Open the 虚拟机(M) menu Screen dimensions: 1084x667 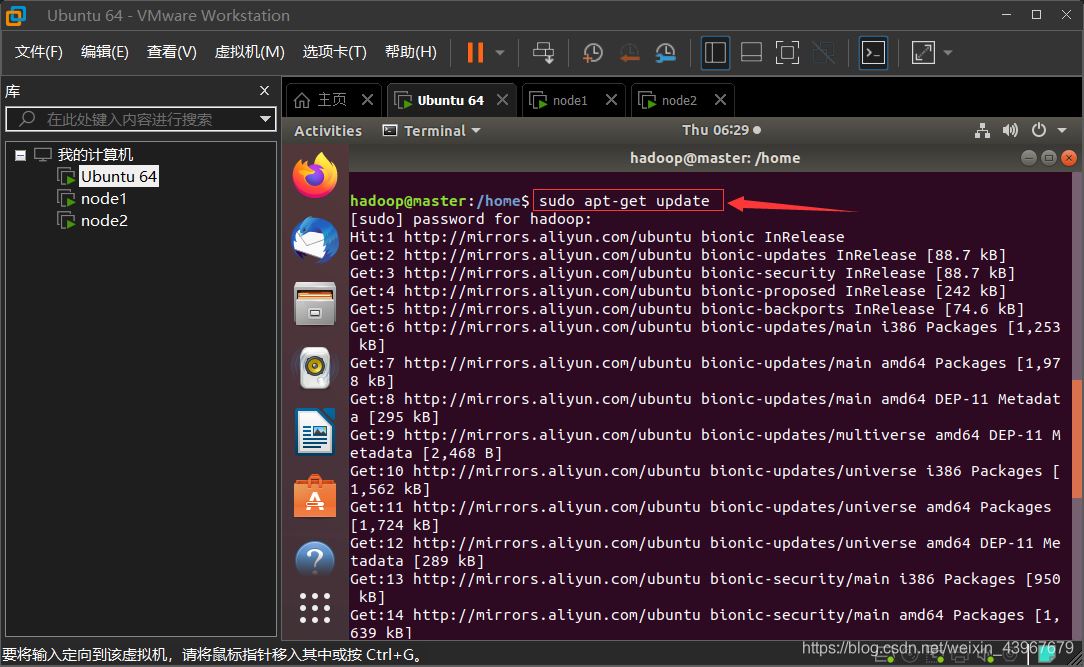tap(249, 52)
